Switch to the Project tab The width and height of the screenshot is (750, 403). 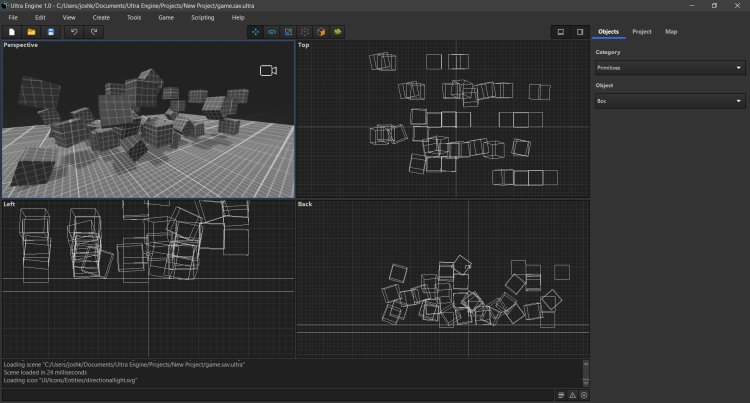point(642,32)
